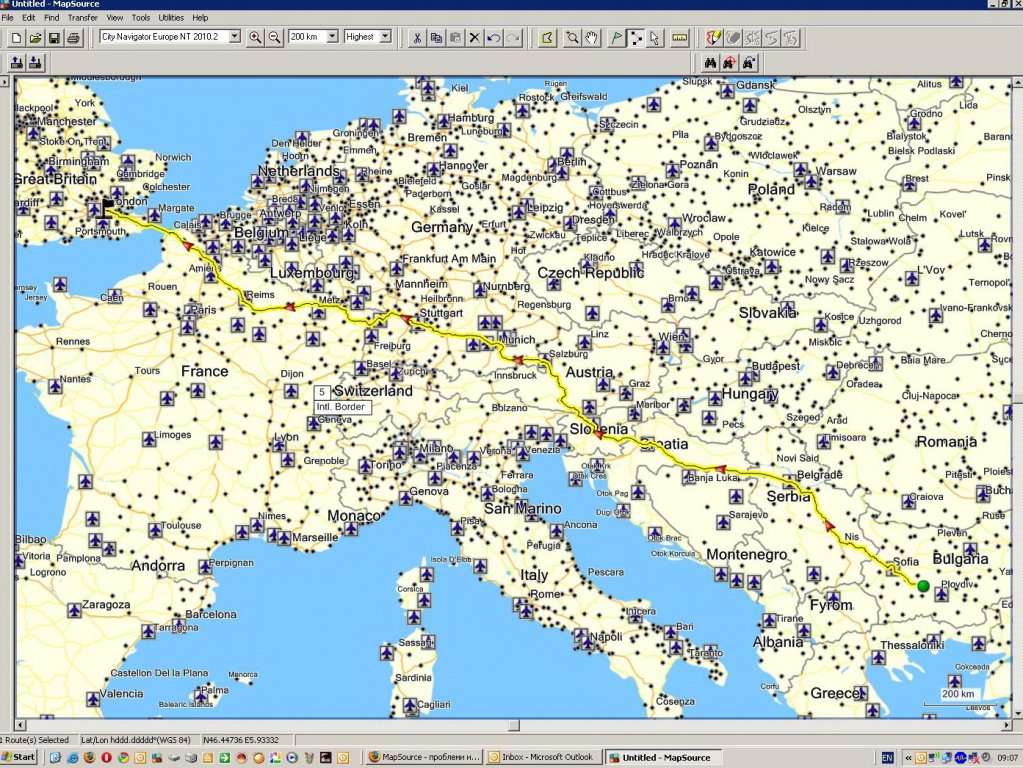Viewport: 1023px width, 768px height.
Task: Open Find Places binoculars icon
Action: pyautogui.click(x=710, y=62)
